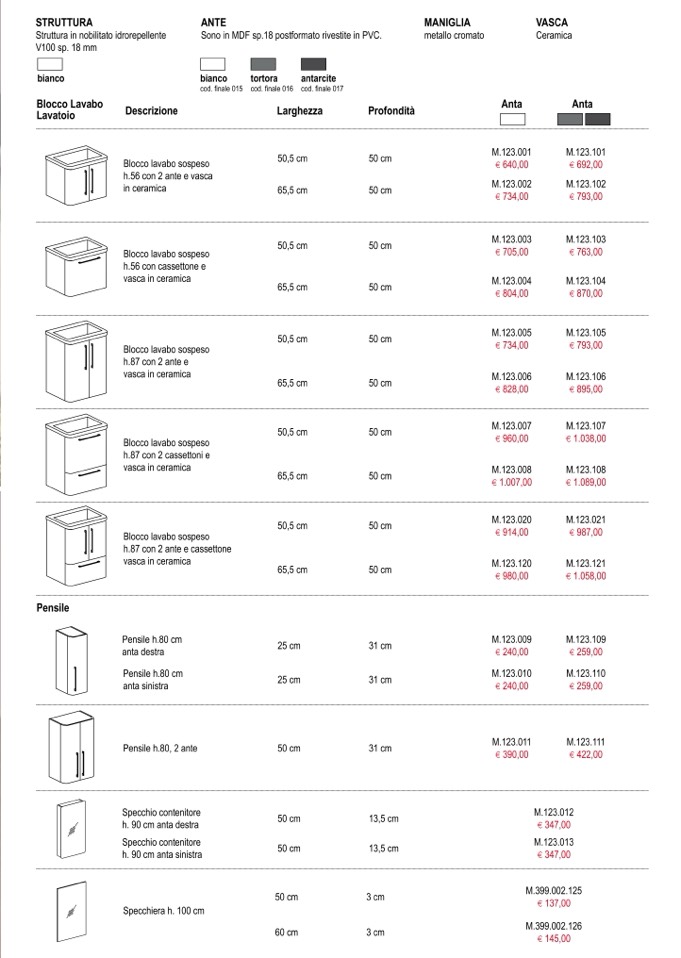
Task: Click product code M.399.002.125
Action: [554, 889]
